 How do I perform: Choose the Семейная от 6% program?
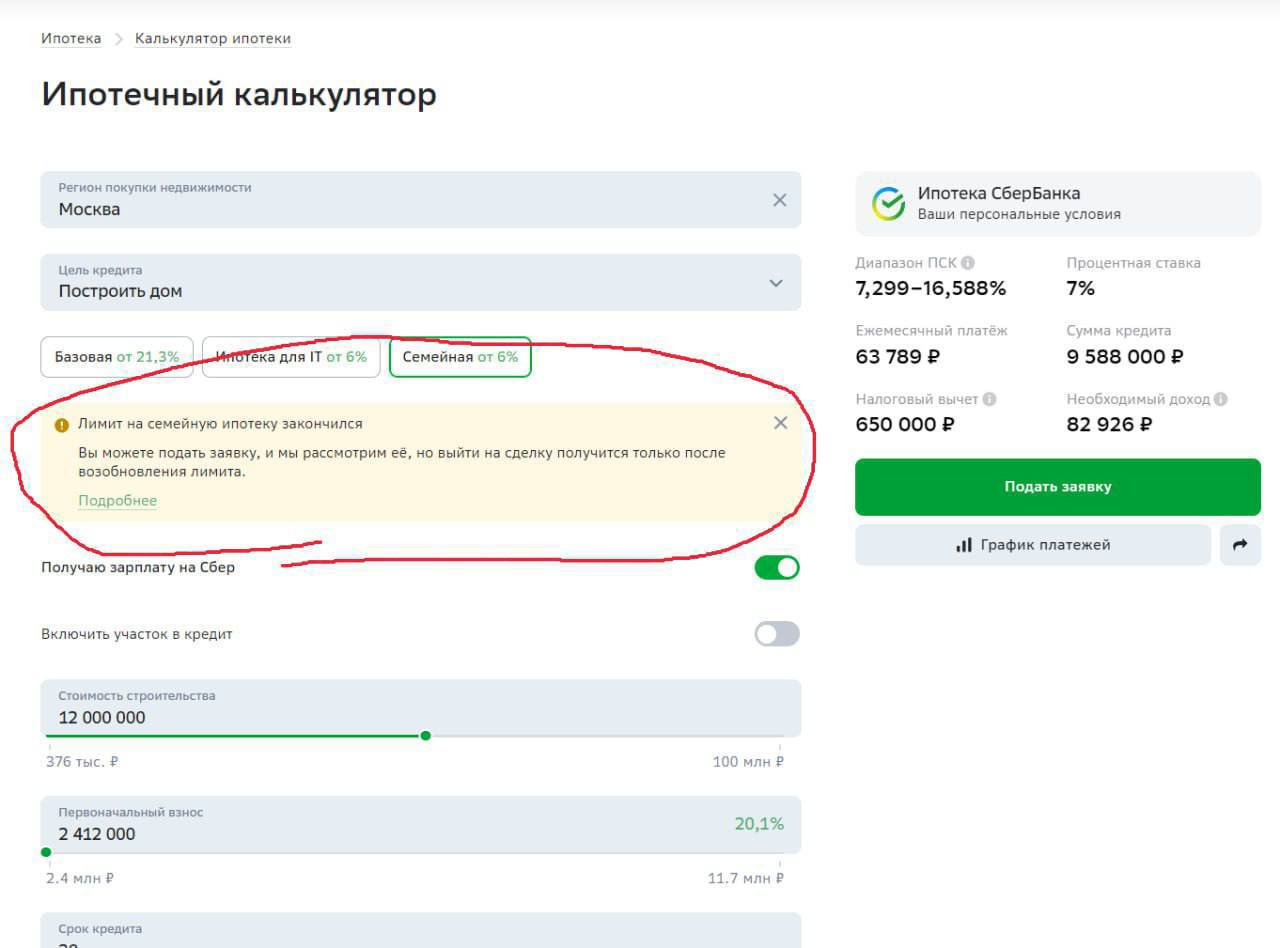[x=460, y=357]
